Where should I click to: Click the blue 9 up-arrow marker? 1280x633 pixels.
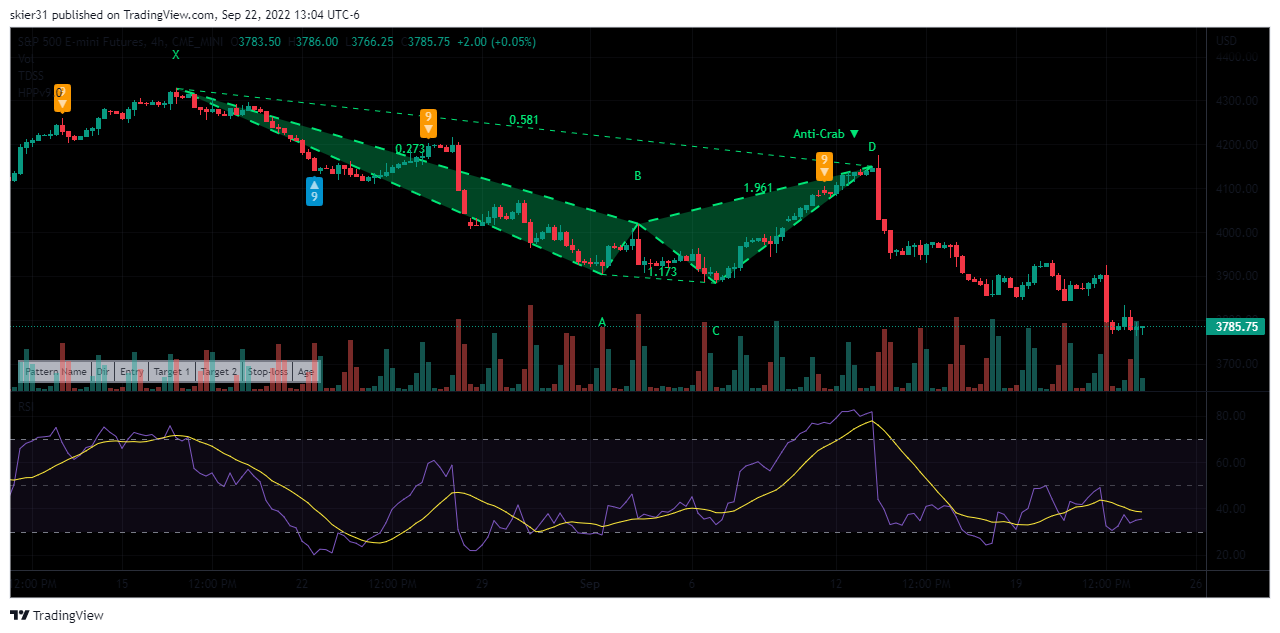[x=314, y=191]
